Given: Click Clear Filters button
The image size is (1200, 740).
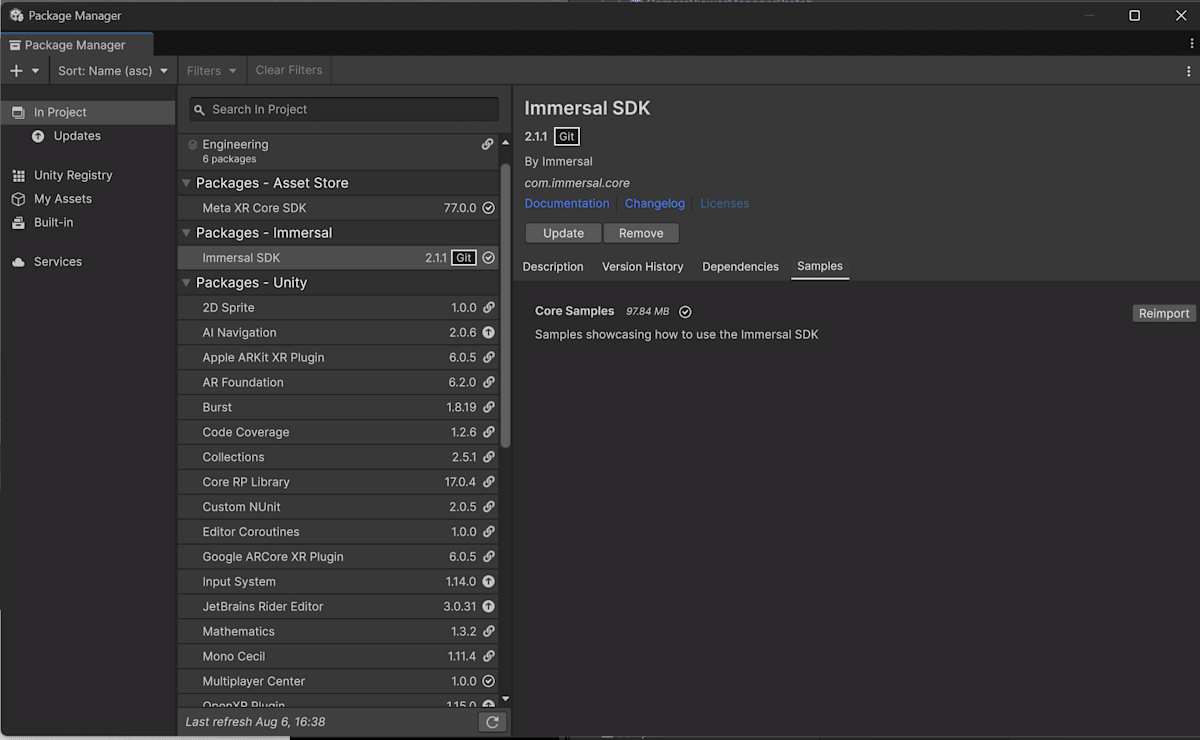Looking at the screenshot, I should point(289,70).
